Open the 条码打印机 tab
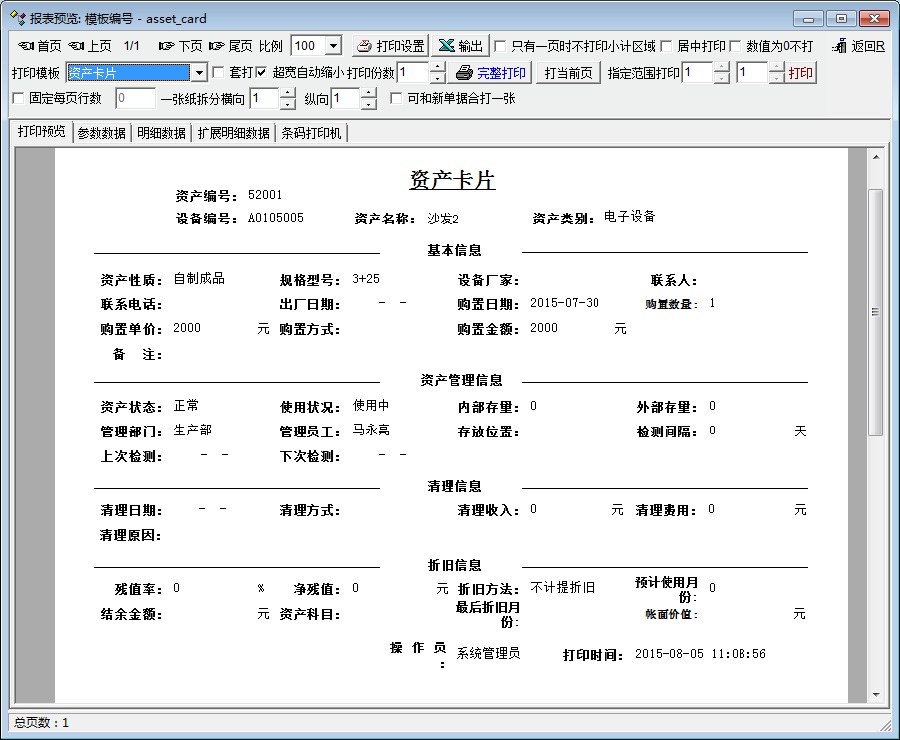Screen dimensions: 900x740 point(311,133)
